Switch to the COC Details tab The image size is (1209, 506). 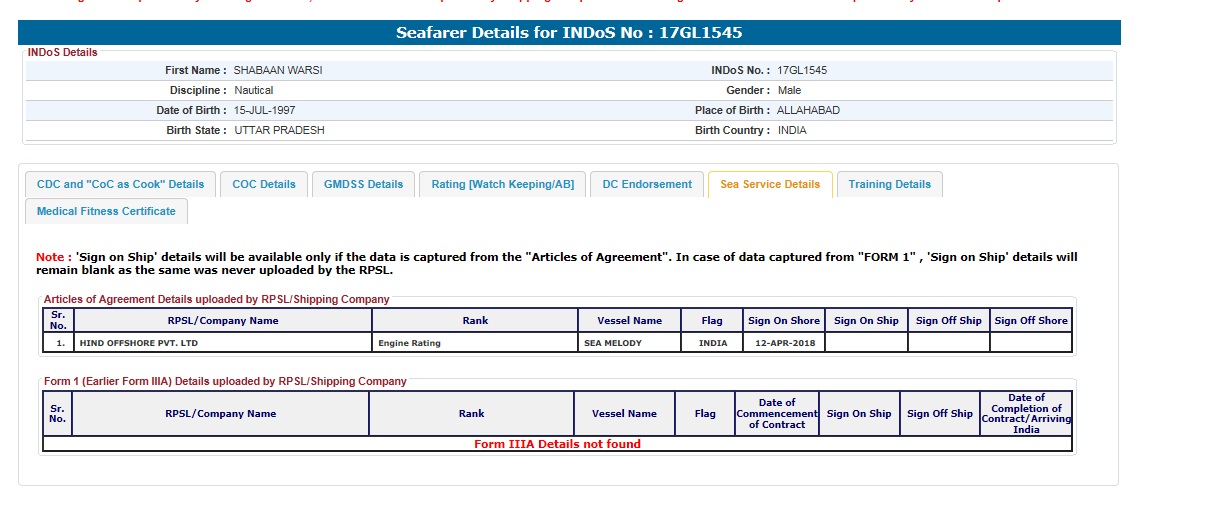(x=264, y=184)
